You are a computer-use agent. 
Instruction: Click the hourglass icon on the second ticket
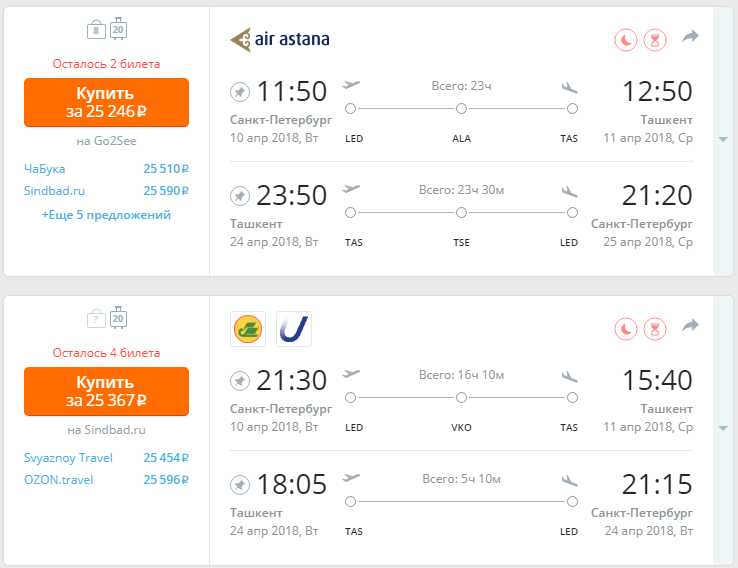655,329
